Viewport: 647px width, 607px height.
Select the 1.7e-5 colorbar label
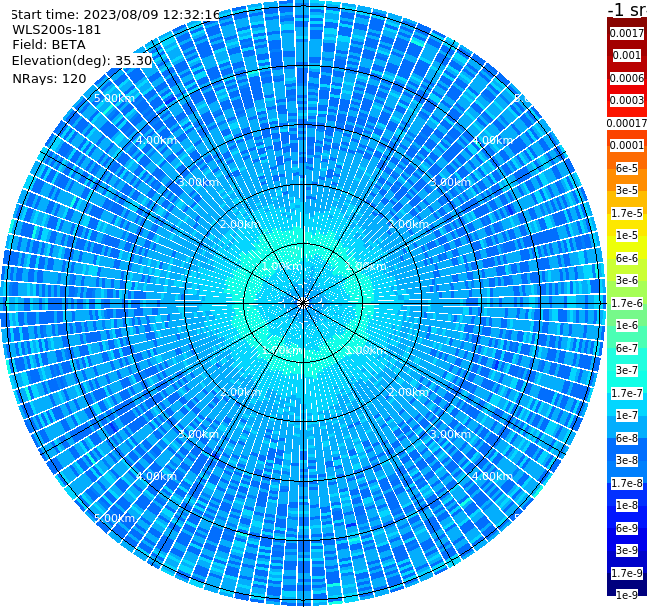(x=627, y=213)
